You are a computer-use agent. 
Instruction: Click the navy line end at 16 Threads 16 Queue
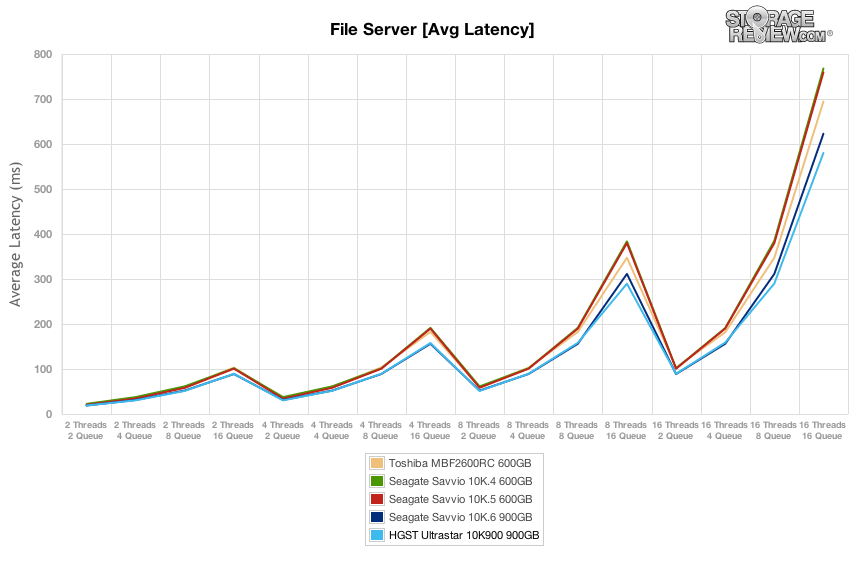(x=823, y=133)
